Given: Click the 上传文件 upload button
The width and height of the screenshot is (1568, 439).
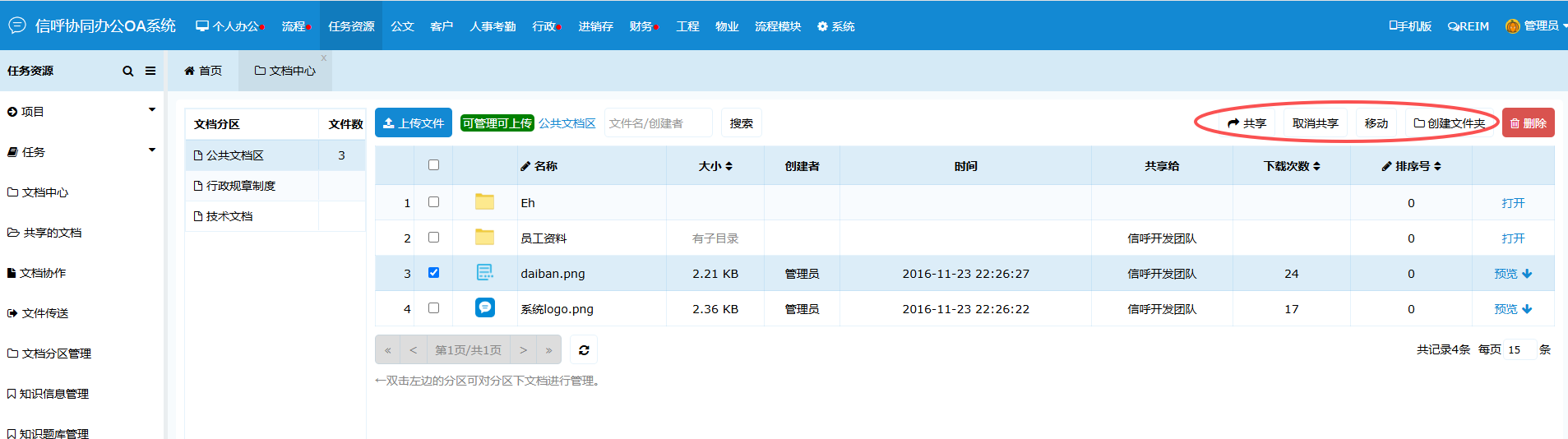Looking at the screenshot, I should [414, 123].
